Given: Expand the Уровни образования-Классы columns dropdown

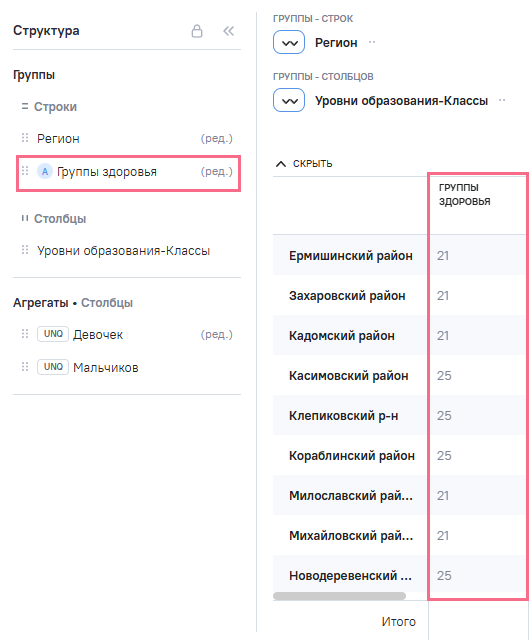Looking at the screenshot, I should tap(289, 100).
